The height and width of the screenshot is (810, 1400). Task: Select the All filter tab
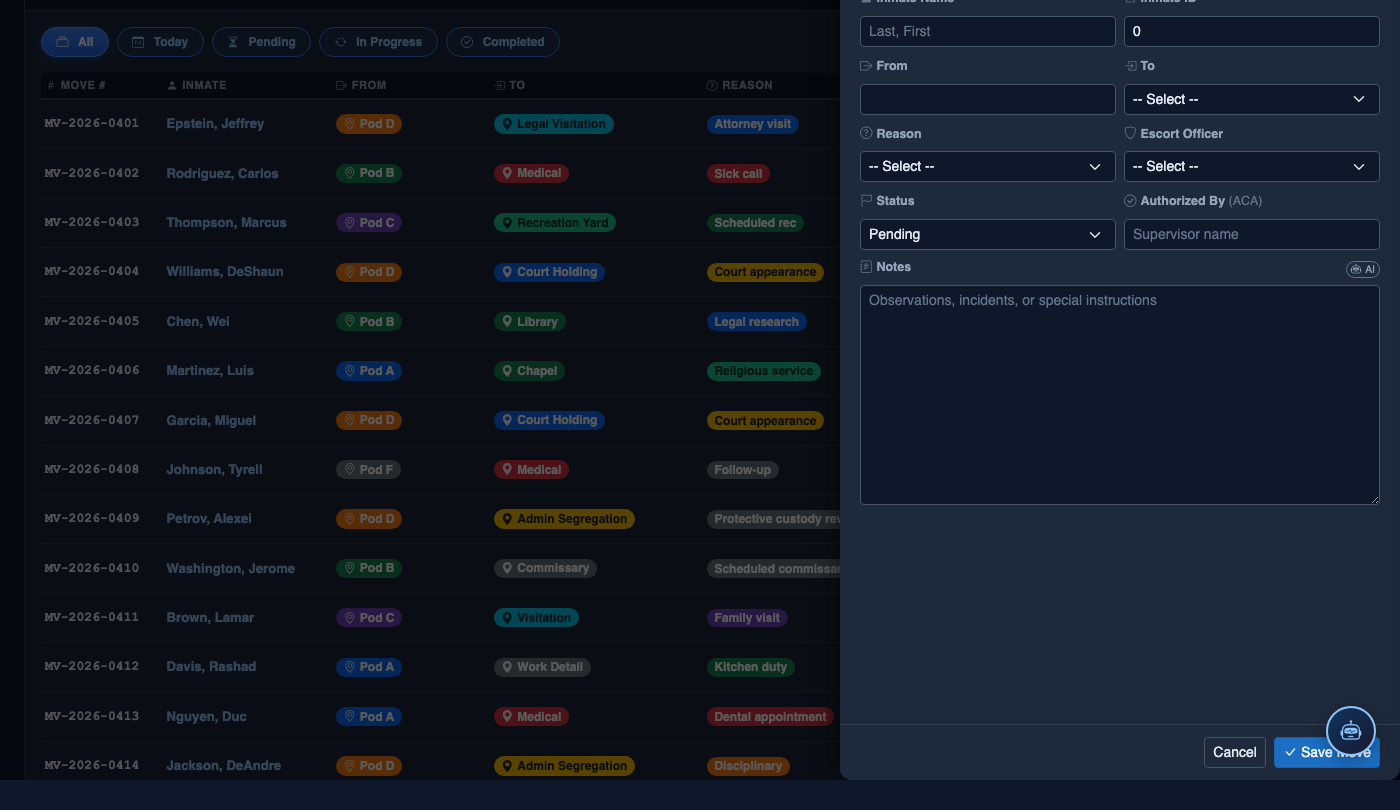pos(75,42)
